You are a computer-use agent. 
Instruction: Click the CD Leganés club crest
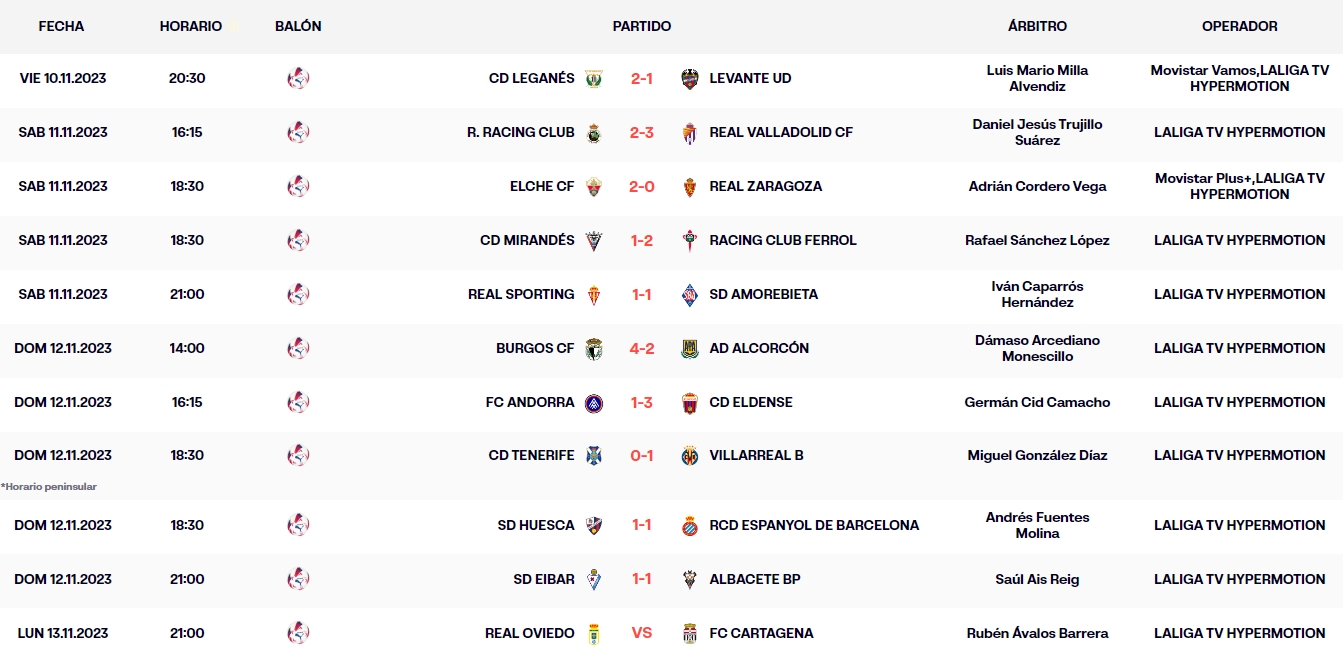tap(594, 78)
